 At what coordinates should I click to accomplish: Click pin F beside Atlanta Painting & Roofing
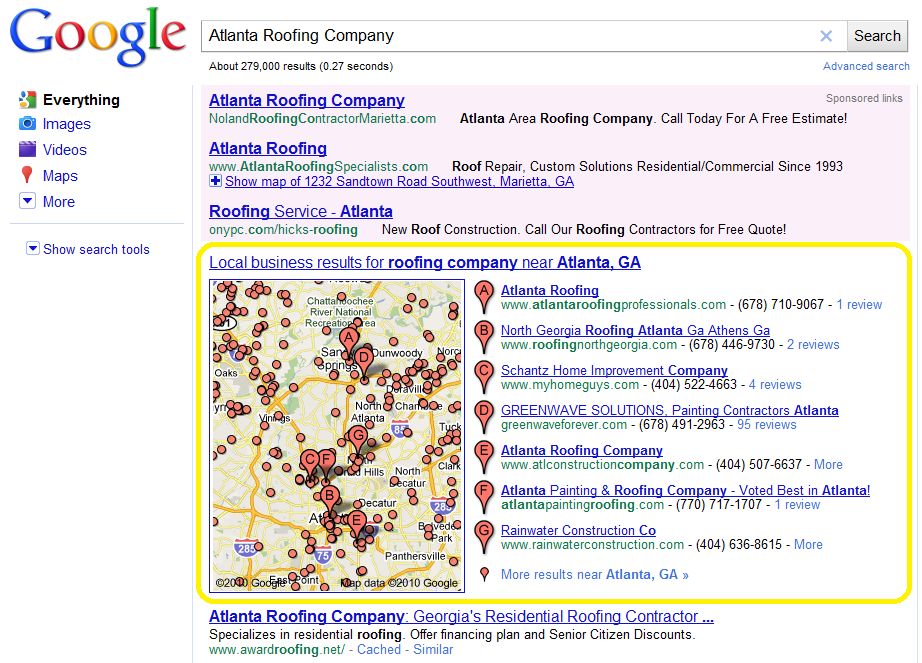[484, 497]
